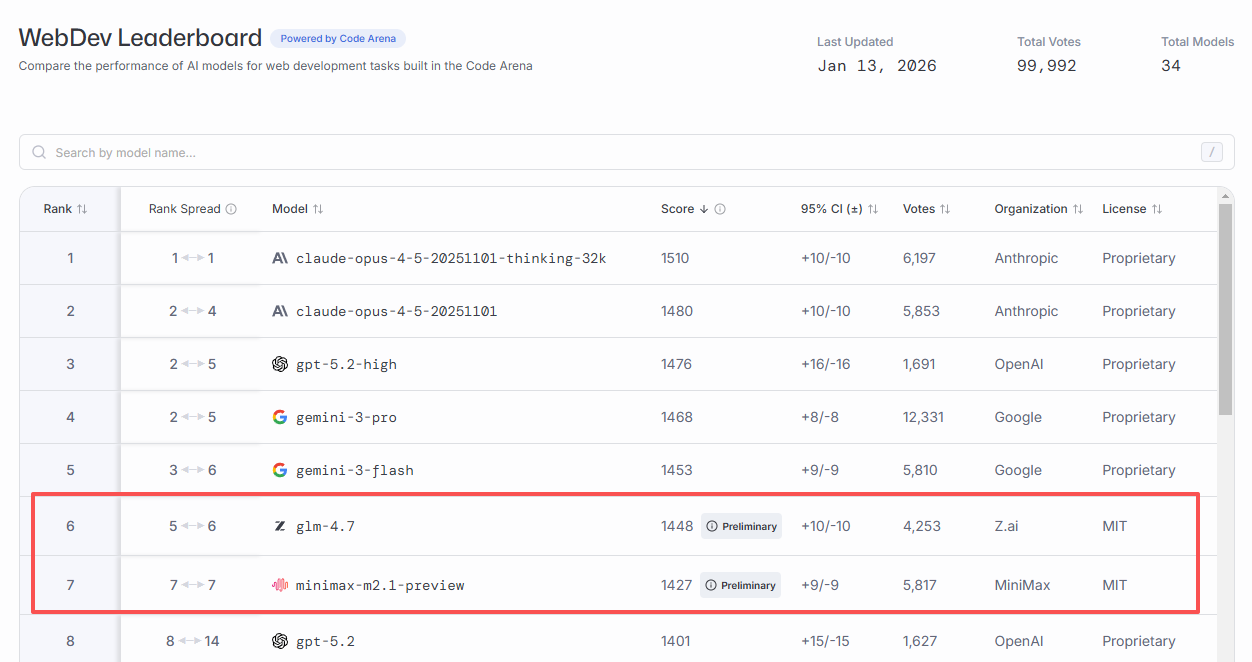The image size is (1252, 662).
Task: Sort the table by Rank column
Action: 65,209
